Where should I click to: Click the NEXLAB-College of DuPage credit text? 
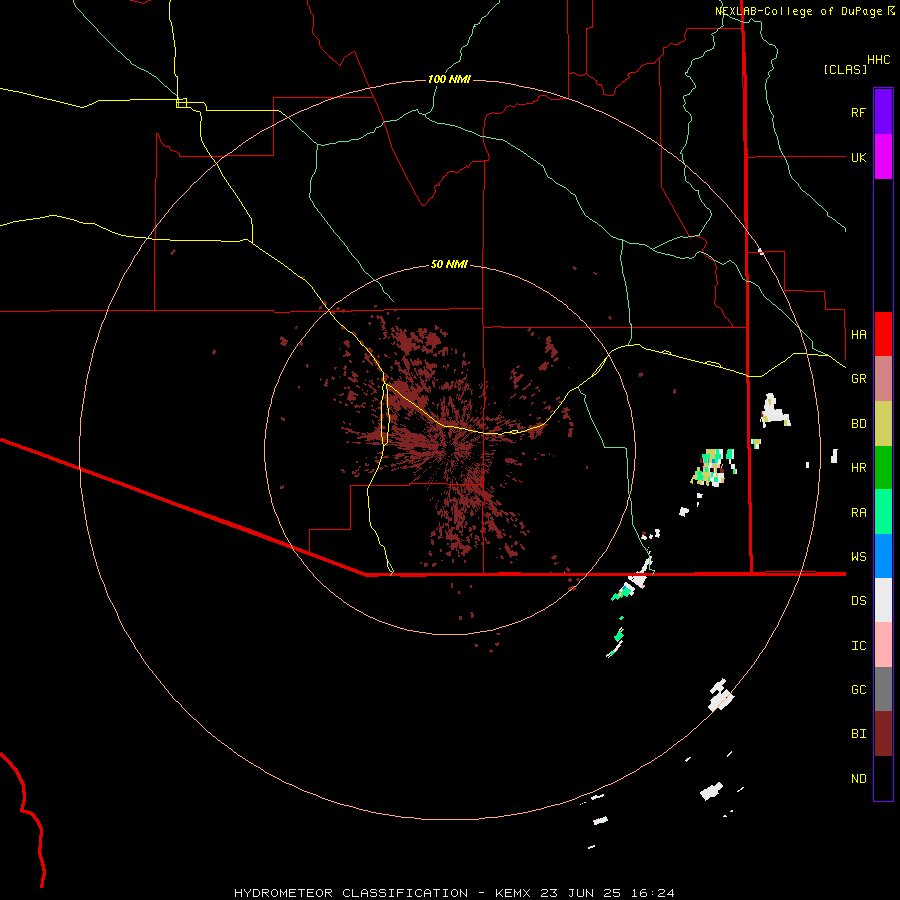tap(798, 11)
